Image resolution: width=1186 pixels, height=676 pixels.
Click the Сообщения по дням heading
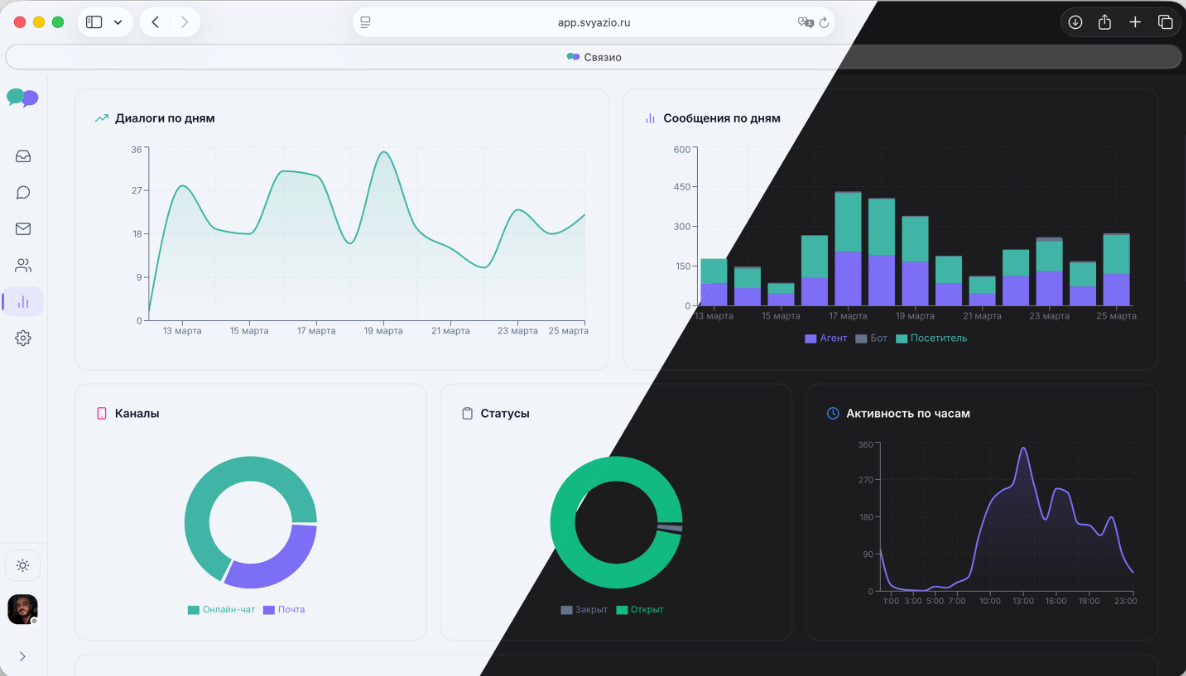click(722, 118)
